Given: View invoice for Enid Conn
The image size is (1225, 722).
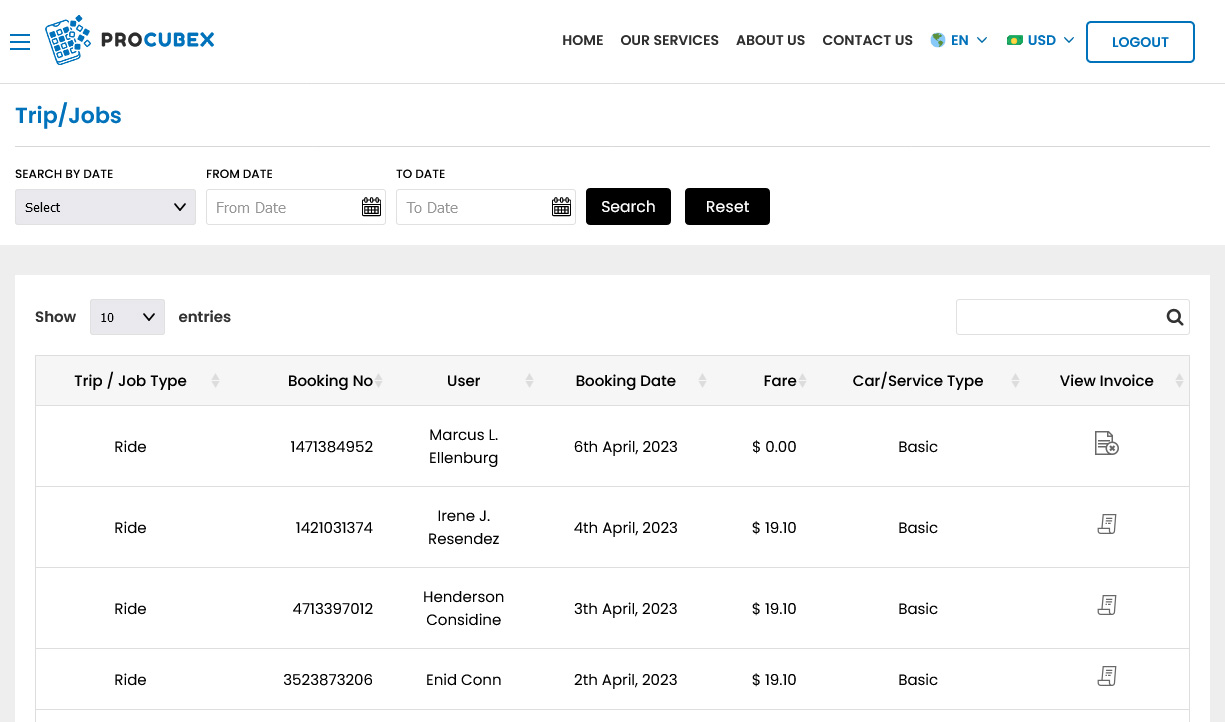Looking at the screenshot, I should [1106, 676].
